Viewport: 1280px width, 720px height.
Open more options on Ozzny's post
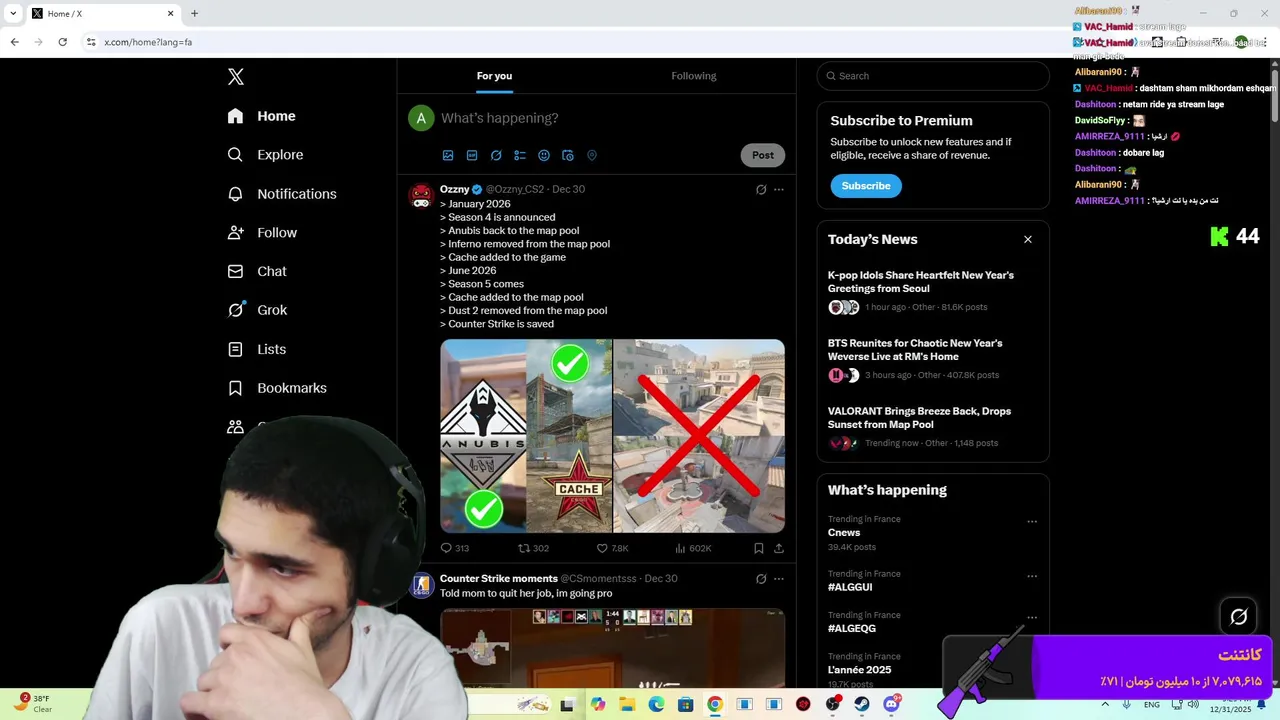pos(779,189)
